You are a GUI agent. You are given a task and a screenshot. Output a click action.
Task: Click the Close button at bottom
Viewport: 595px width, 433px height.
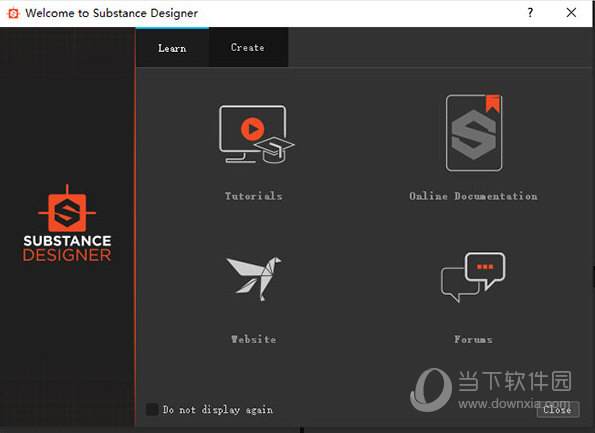(x=558, y=409)
